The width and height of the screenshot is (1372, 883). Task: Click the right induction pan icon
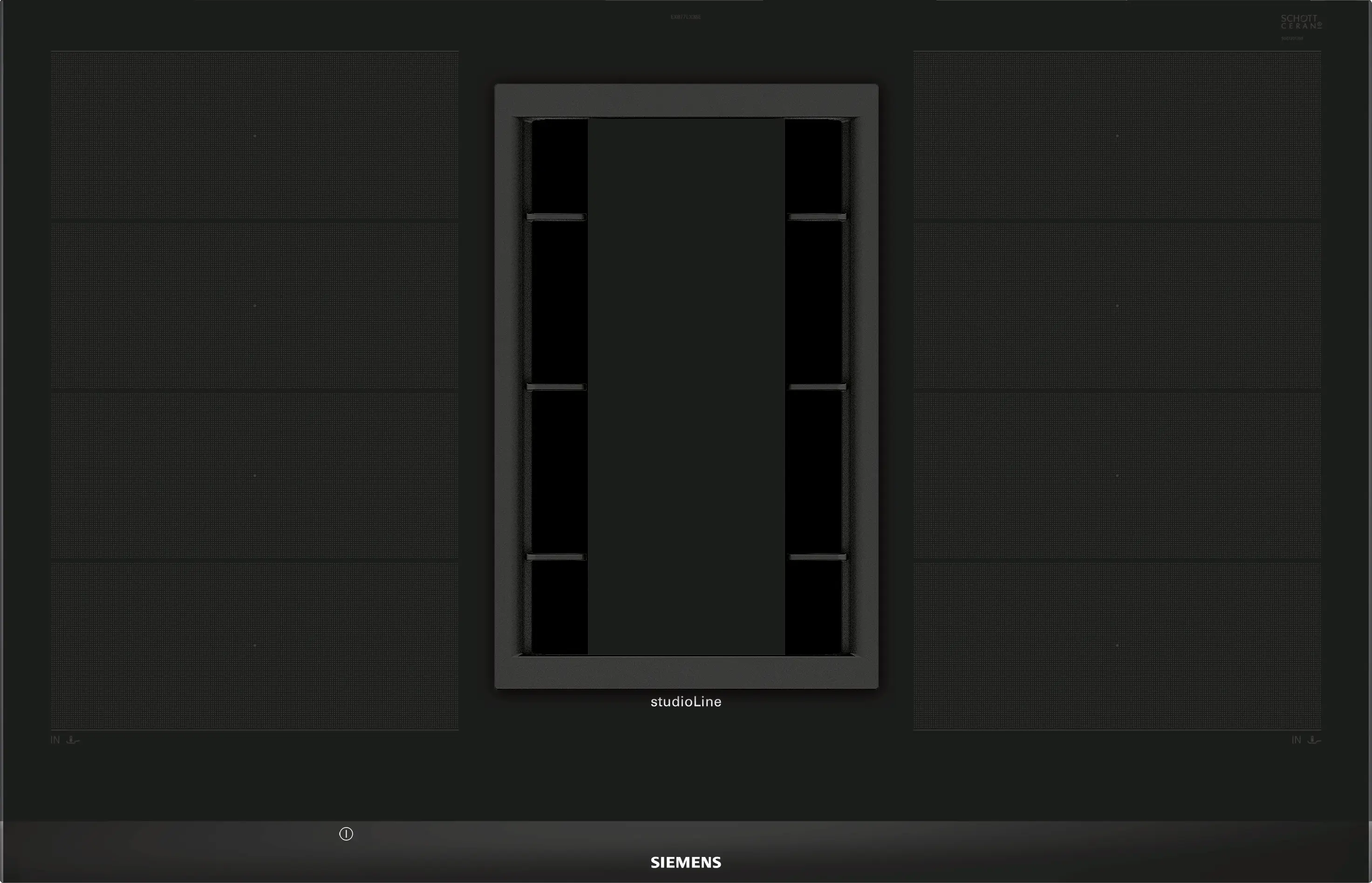(1314, 740)
